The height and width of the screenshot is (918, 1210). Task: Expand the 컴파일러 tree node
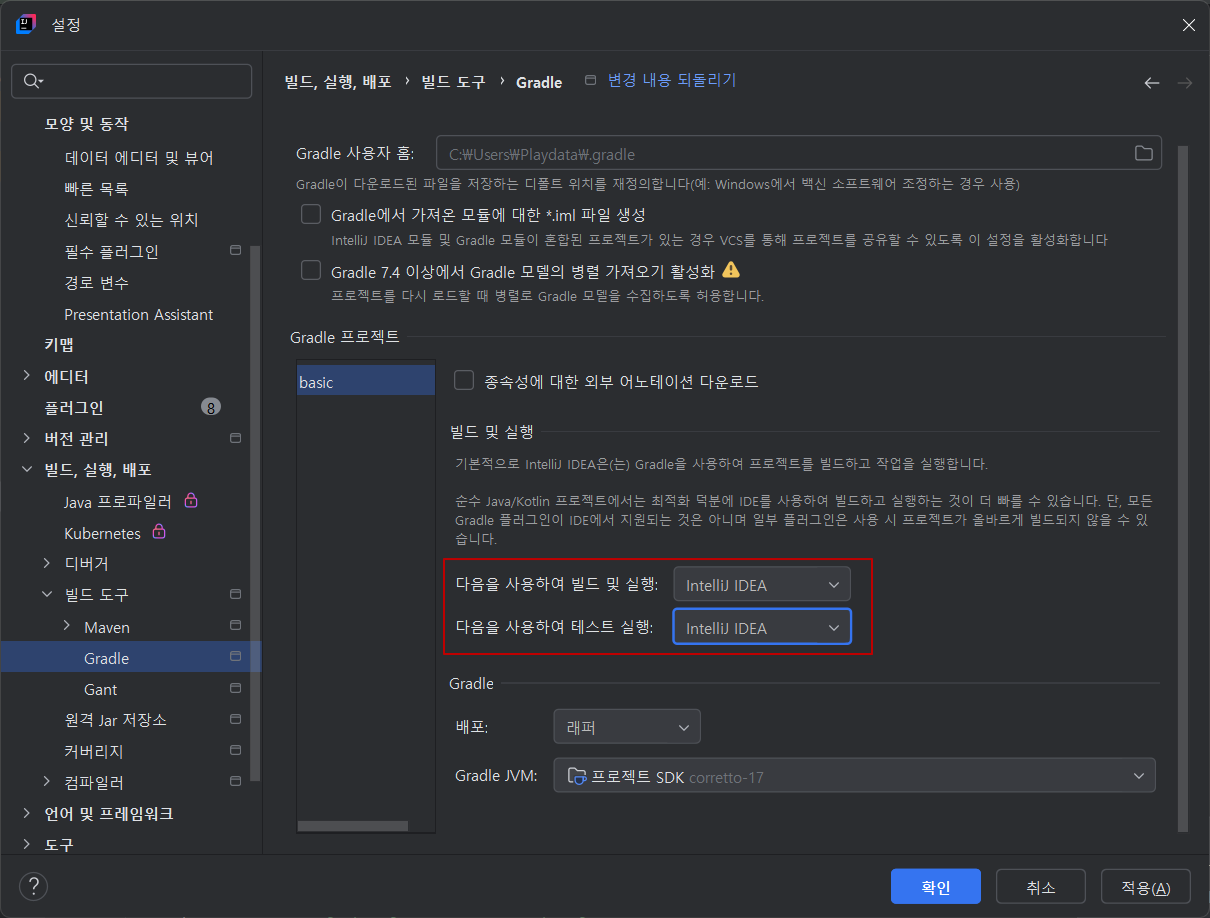click(x=47, y=782)
